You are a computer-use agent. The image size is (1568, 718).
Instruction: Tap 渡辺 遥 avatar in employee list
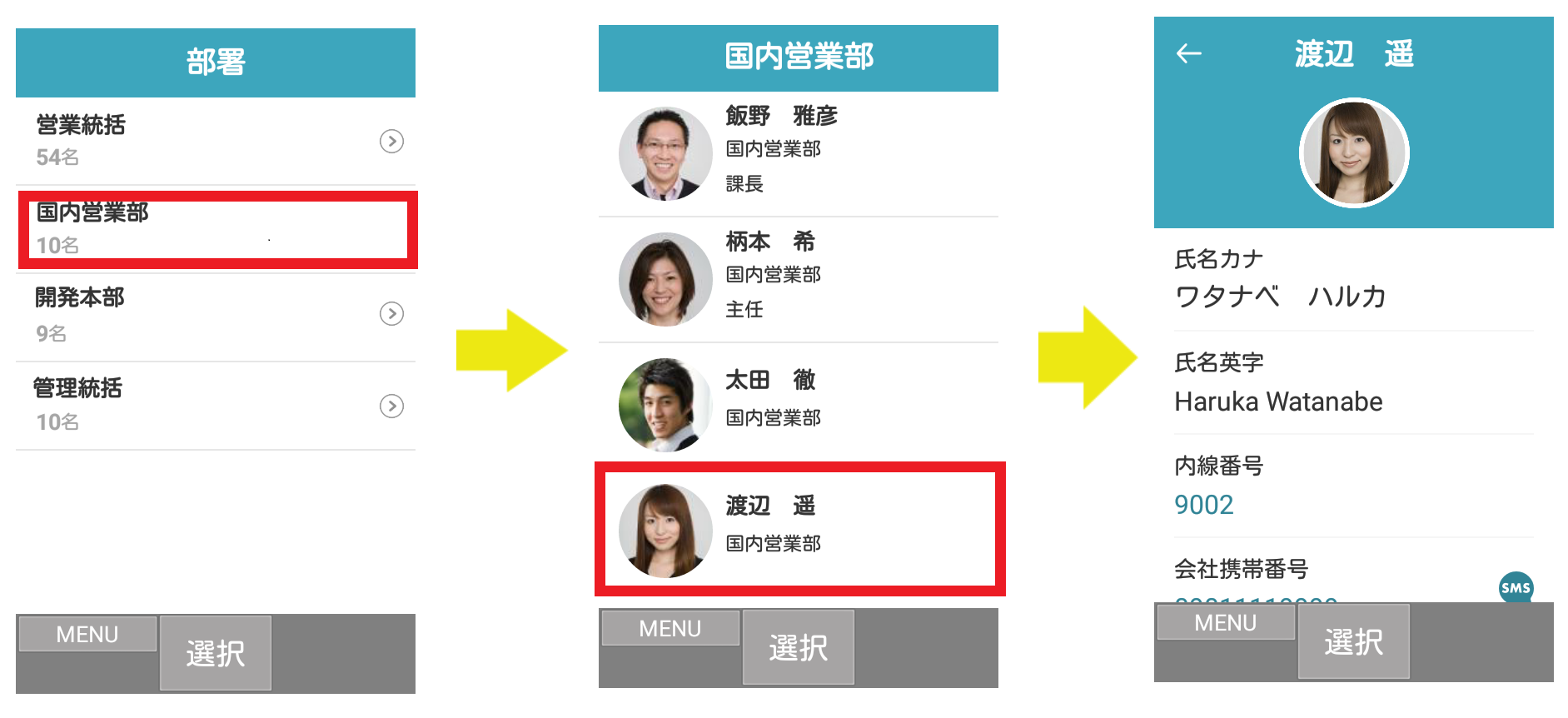coord(665,531)
